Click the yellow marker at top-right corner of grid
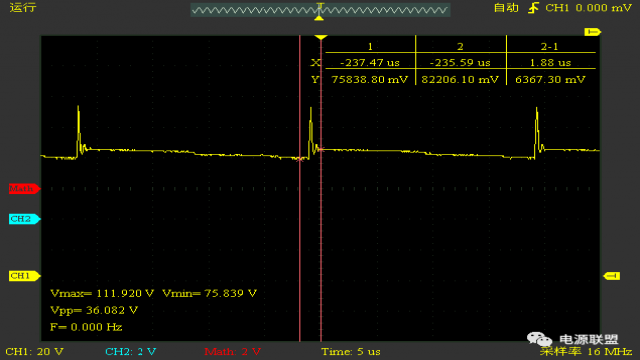Image resolution: width=640 pixels, height=360 pixels. pyautogui.click(x=592, y=32)
